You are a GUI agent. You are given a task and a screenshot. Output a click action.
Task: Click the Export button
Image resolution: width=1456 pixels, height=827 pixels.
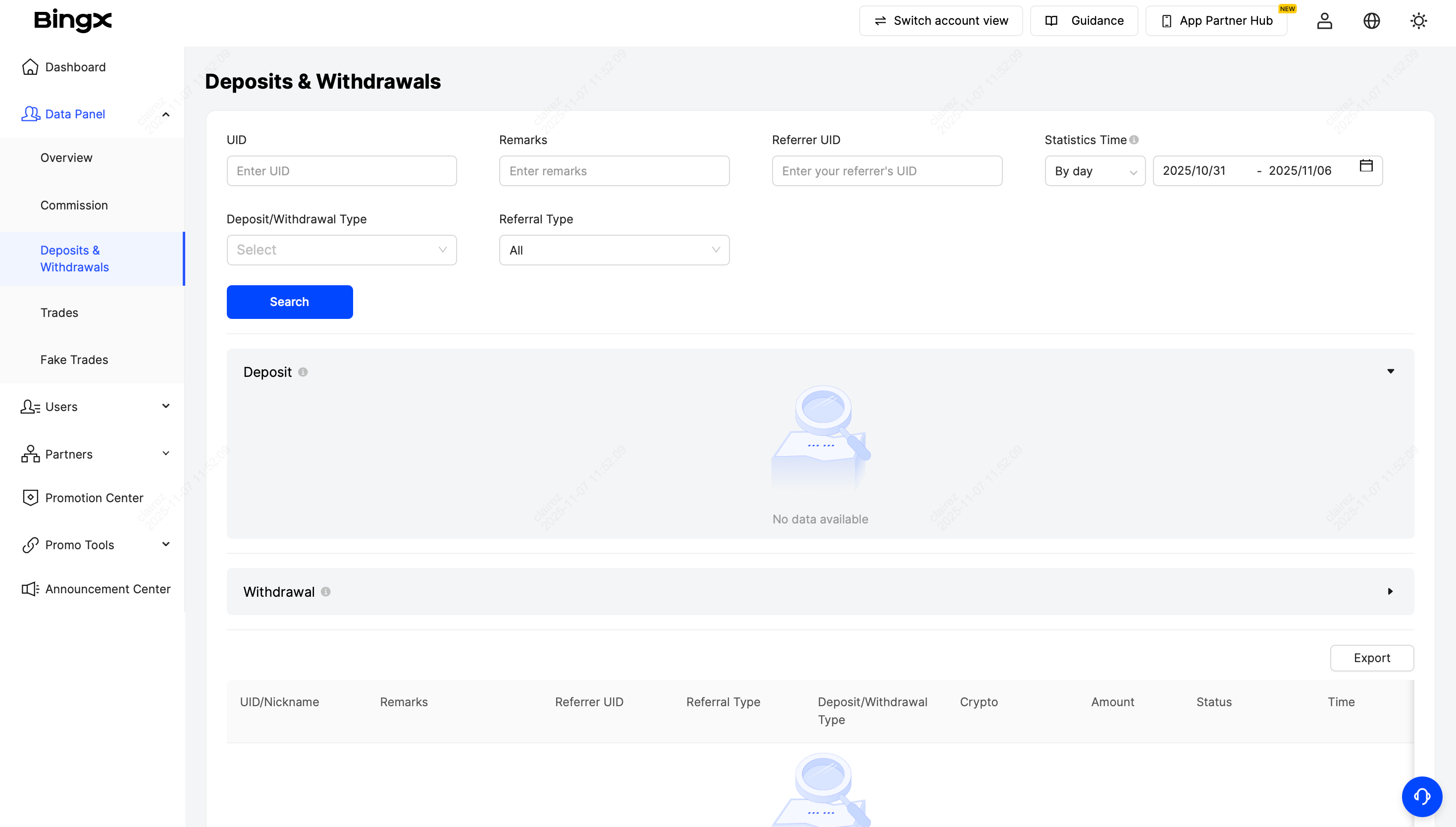(1371, 658)
